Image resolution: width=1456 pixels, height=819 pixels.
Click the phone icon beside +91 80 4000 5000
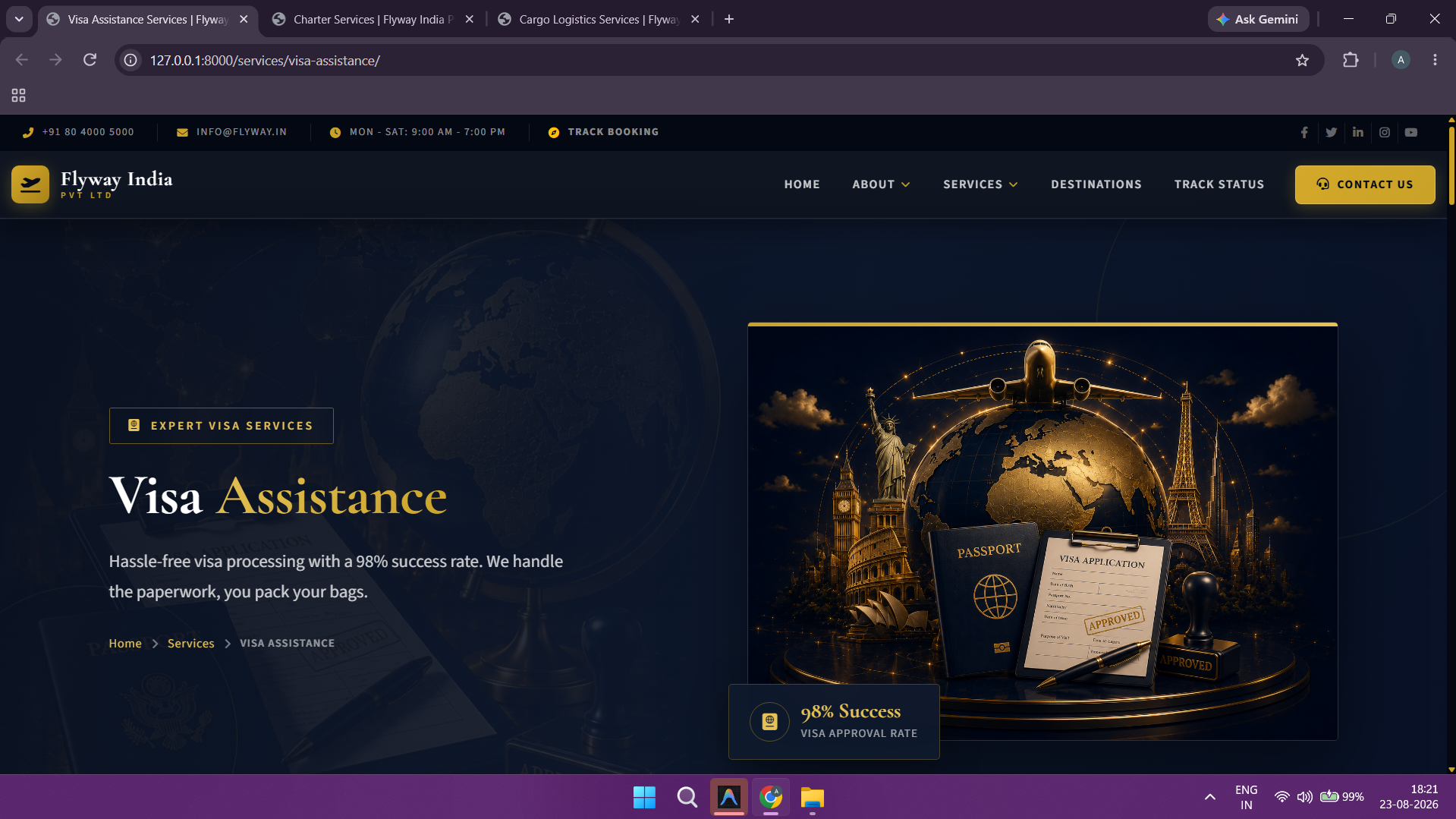pos(28,132)
